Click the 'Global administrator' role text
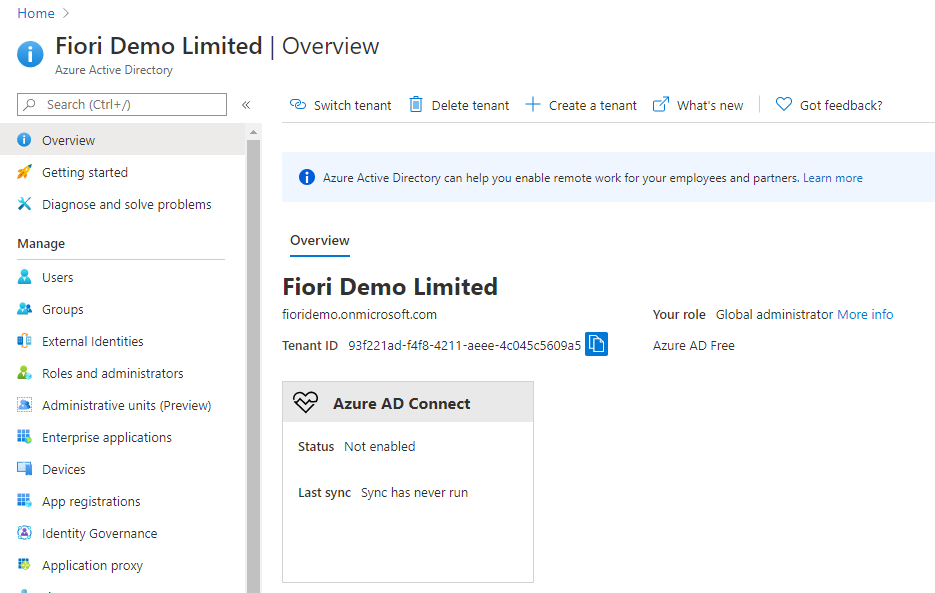Screen dimensions: 935x593 coord(774,314)
